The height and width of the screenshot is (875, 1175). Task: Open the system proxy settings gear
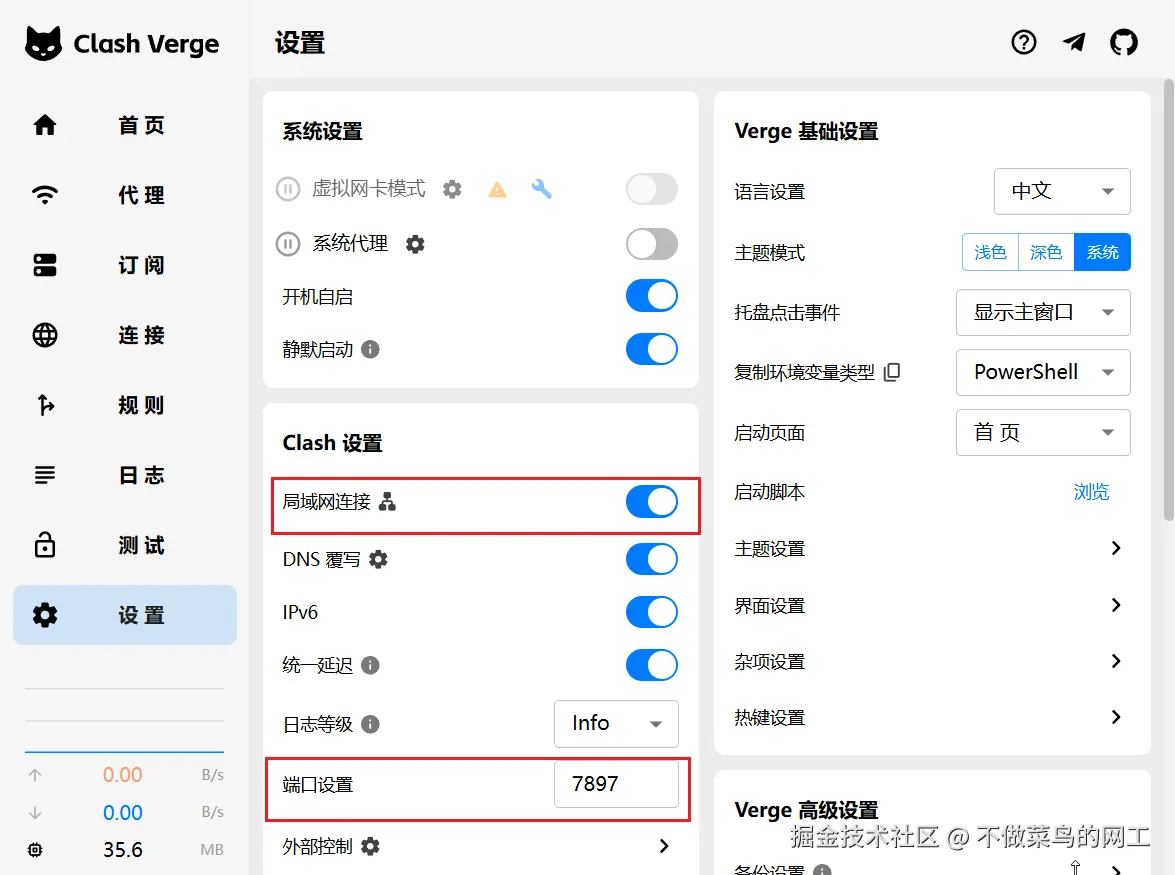[415, 244]
